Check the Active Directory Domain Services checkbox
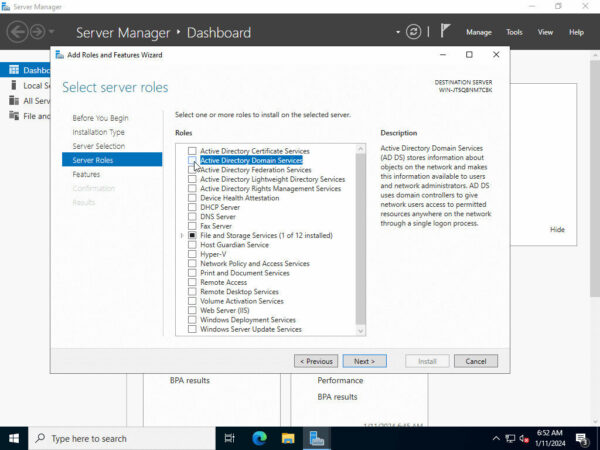 pos(192,160)
